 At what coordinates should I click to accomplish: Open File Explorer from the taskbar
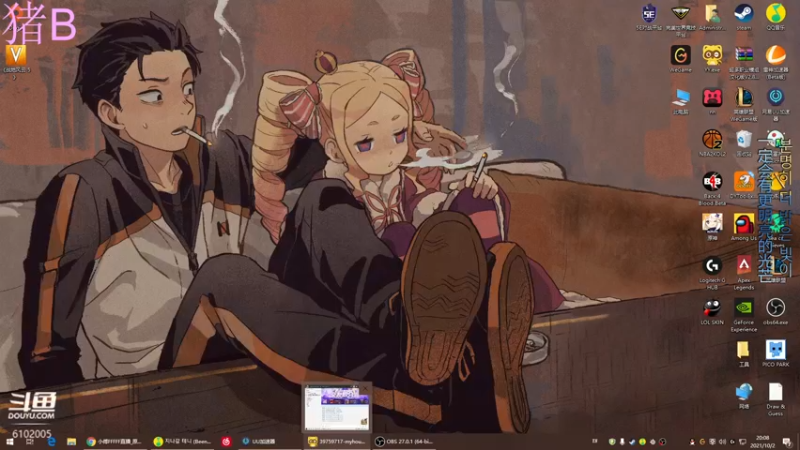click(x=71, y=442)
